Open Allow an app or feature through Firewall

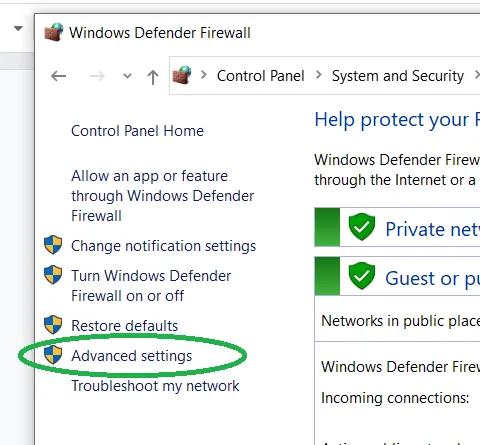point(163,196)
